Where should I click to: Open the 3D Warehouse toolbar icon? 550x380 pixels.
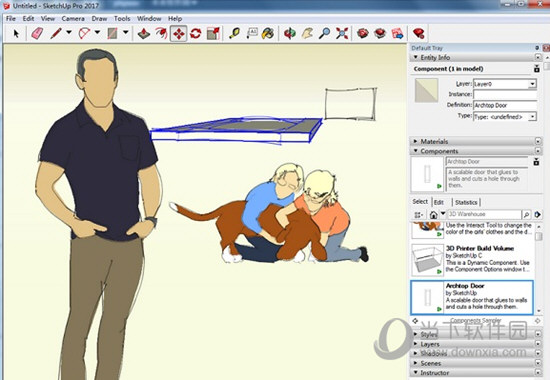pyautogui.click(x=363, y=34)
